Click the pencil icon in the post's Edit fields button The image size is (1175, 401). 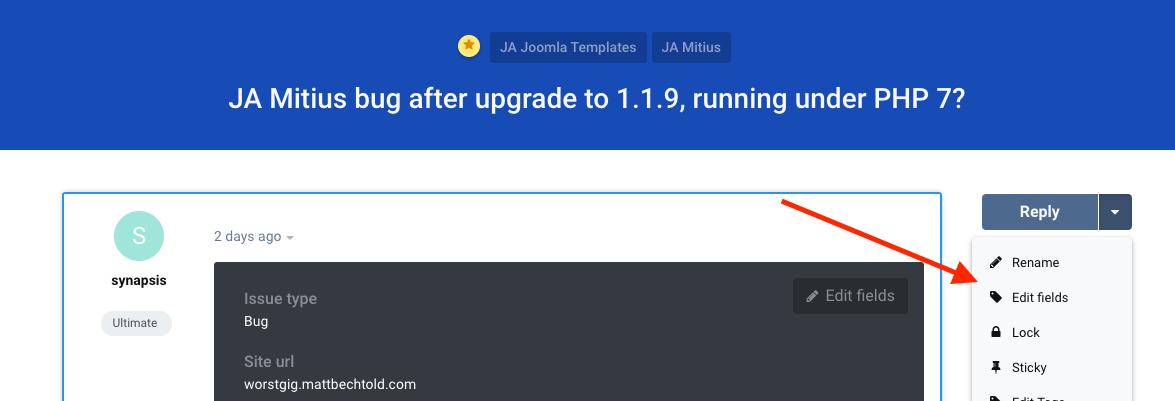(x=813, y=296)
